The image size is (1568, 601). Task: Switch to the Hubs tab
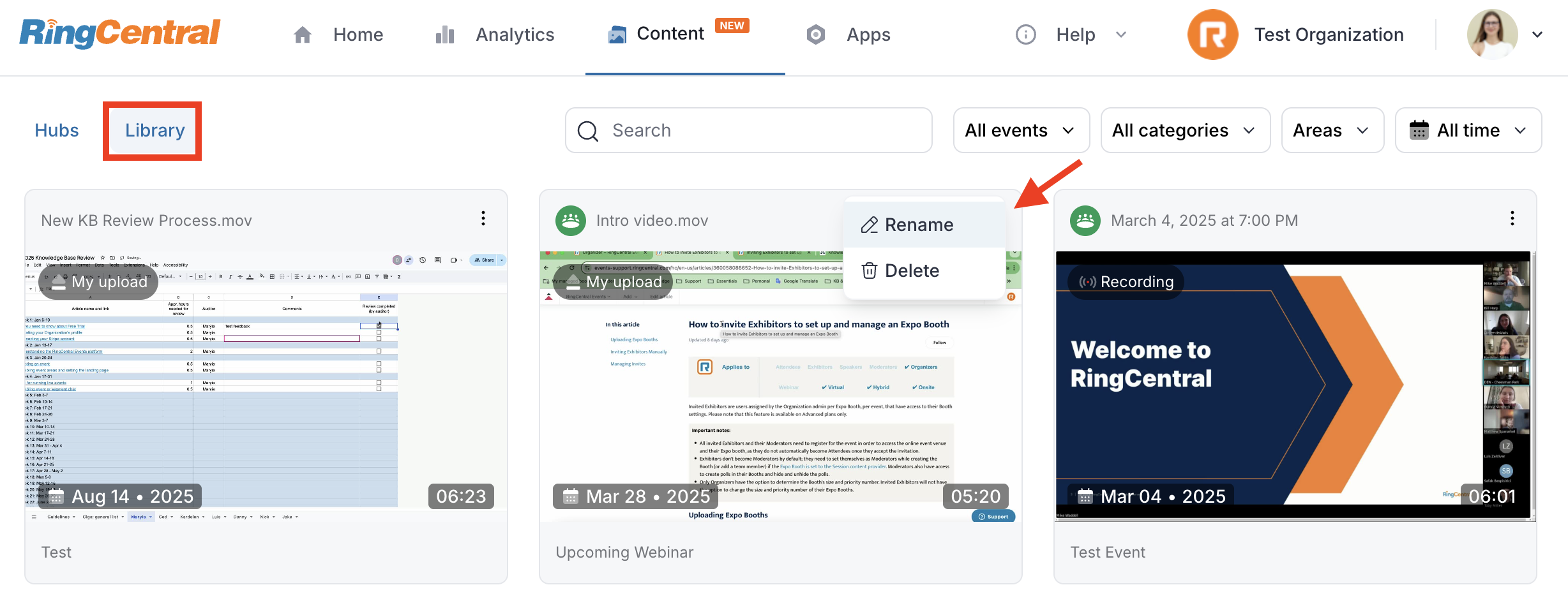(57, 130)
